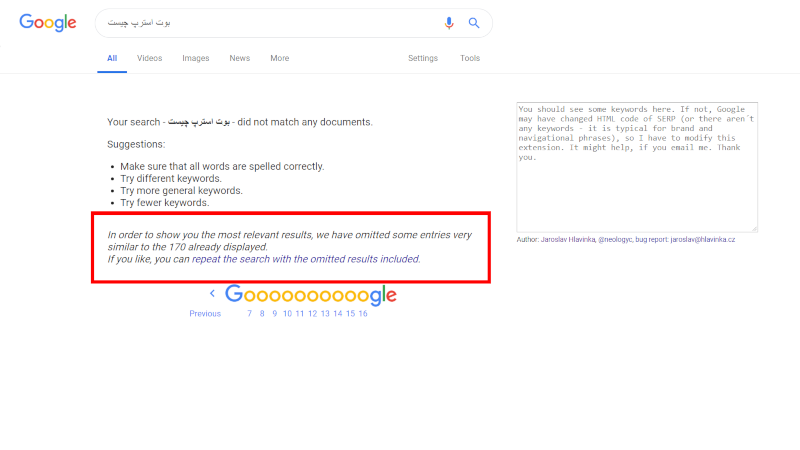This screenshot has width=800, height=450.
Task: Click the 'Suggestions:' heading text
Action: 136,144
